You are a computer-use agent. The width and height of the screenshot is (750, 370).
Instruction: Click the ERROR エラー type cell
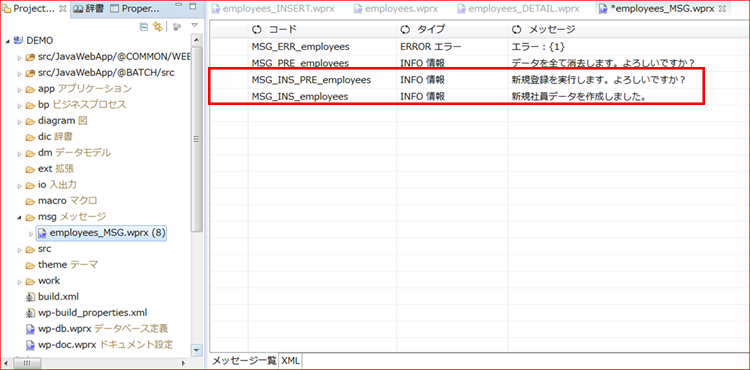[452, 47]
